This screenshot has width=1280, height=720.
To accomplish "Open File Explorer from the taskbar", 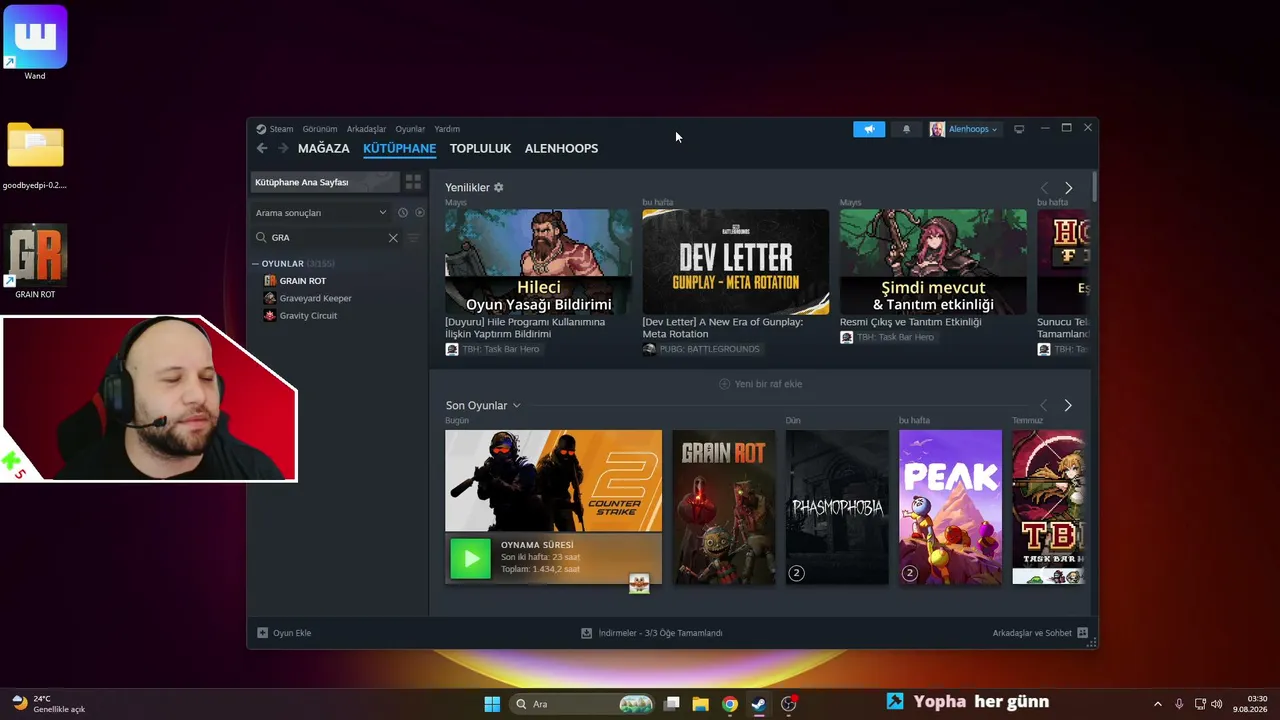I will pos(700,704).
